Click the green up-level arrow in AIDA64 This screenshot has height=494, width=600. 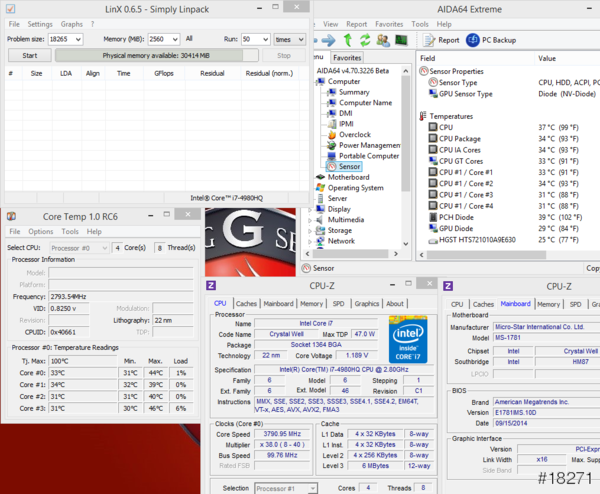[347, 40]
